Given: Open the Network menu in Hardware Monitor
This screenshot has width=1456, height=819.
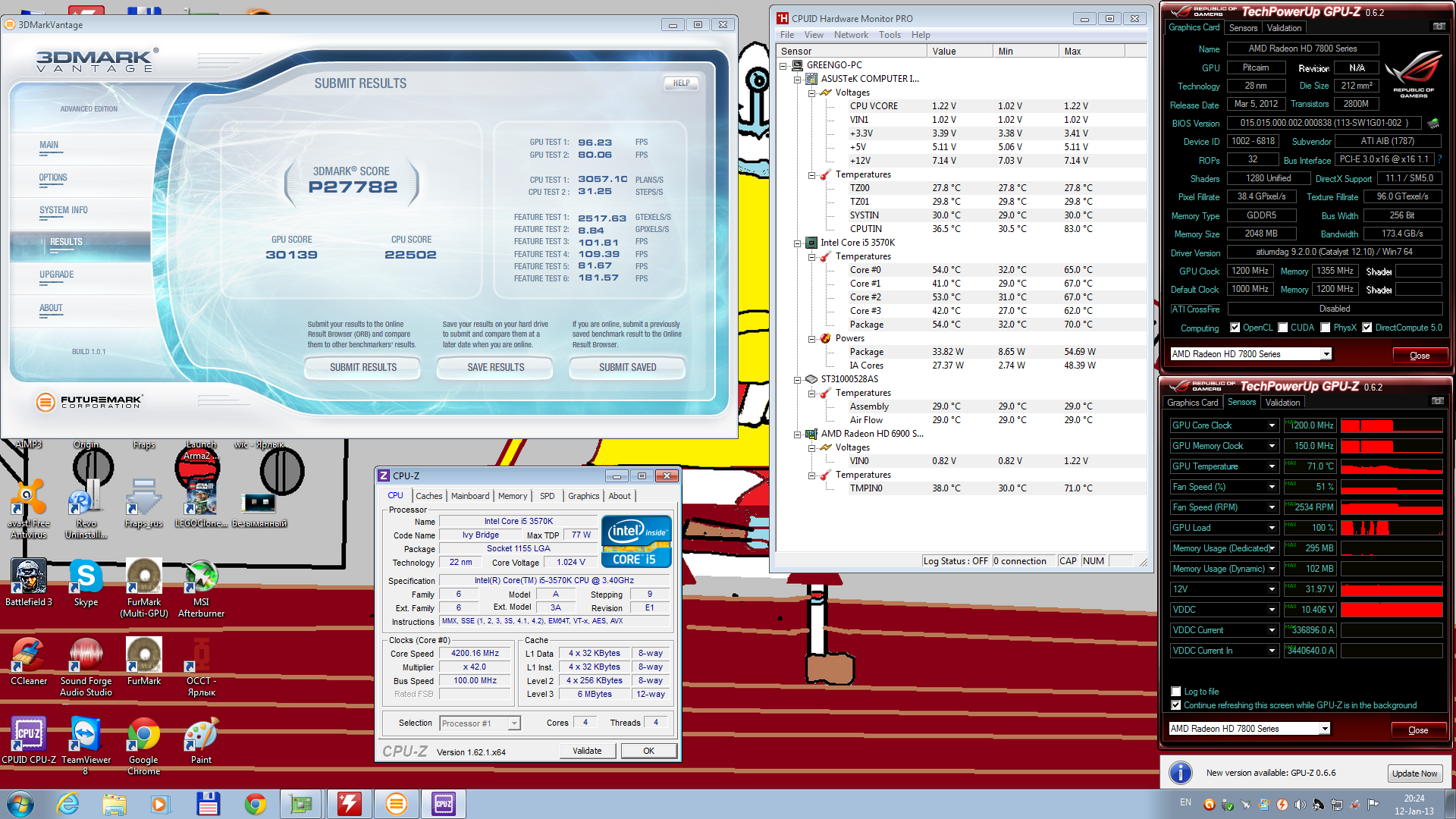Looking at the screenshot, I should pos(851,35).
